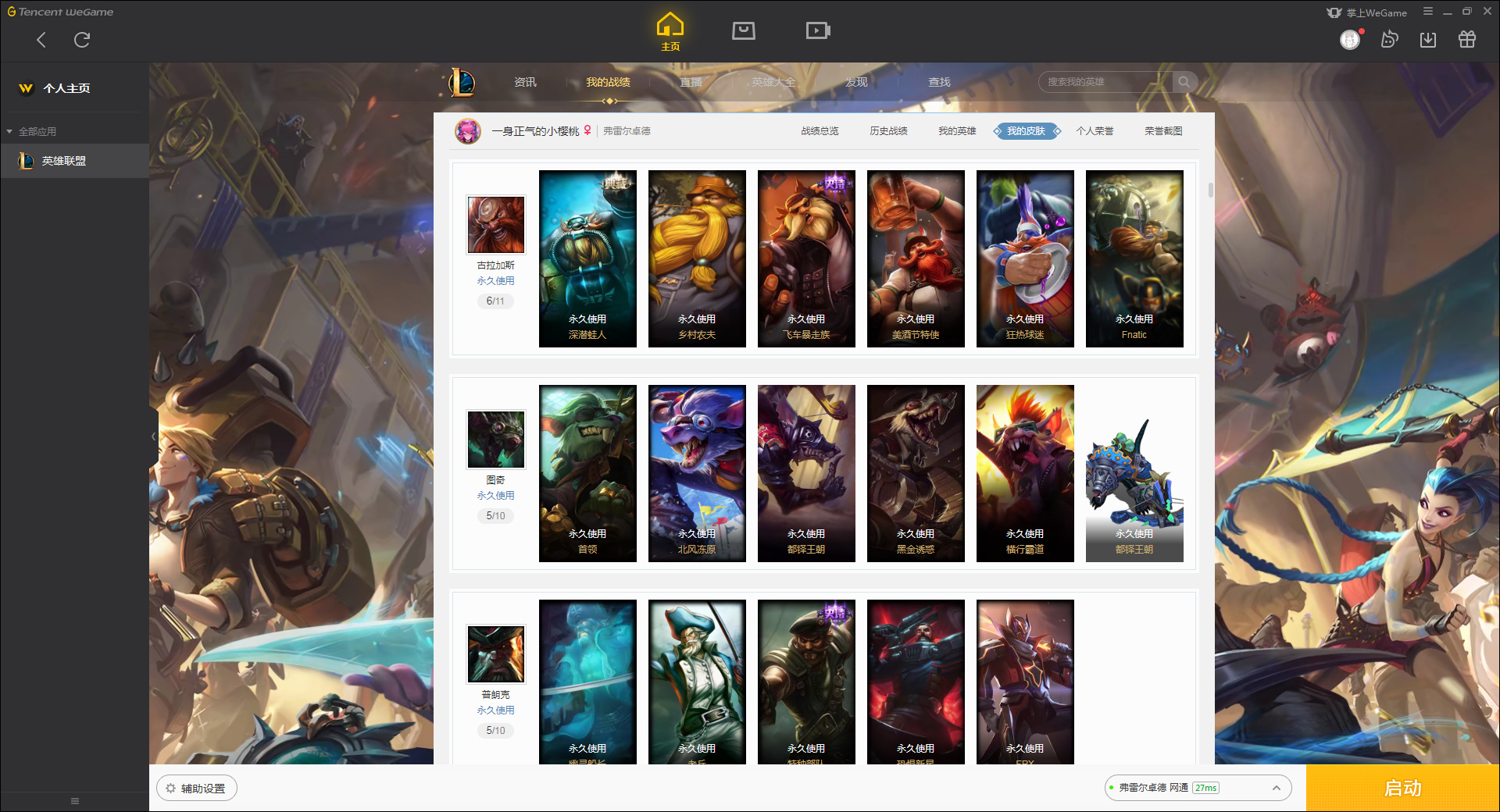This screenshot has width=1500, height=812.
Task: Click the Tencent WeGame logo
Action: (60, 12)
